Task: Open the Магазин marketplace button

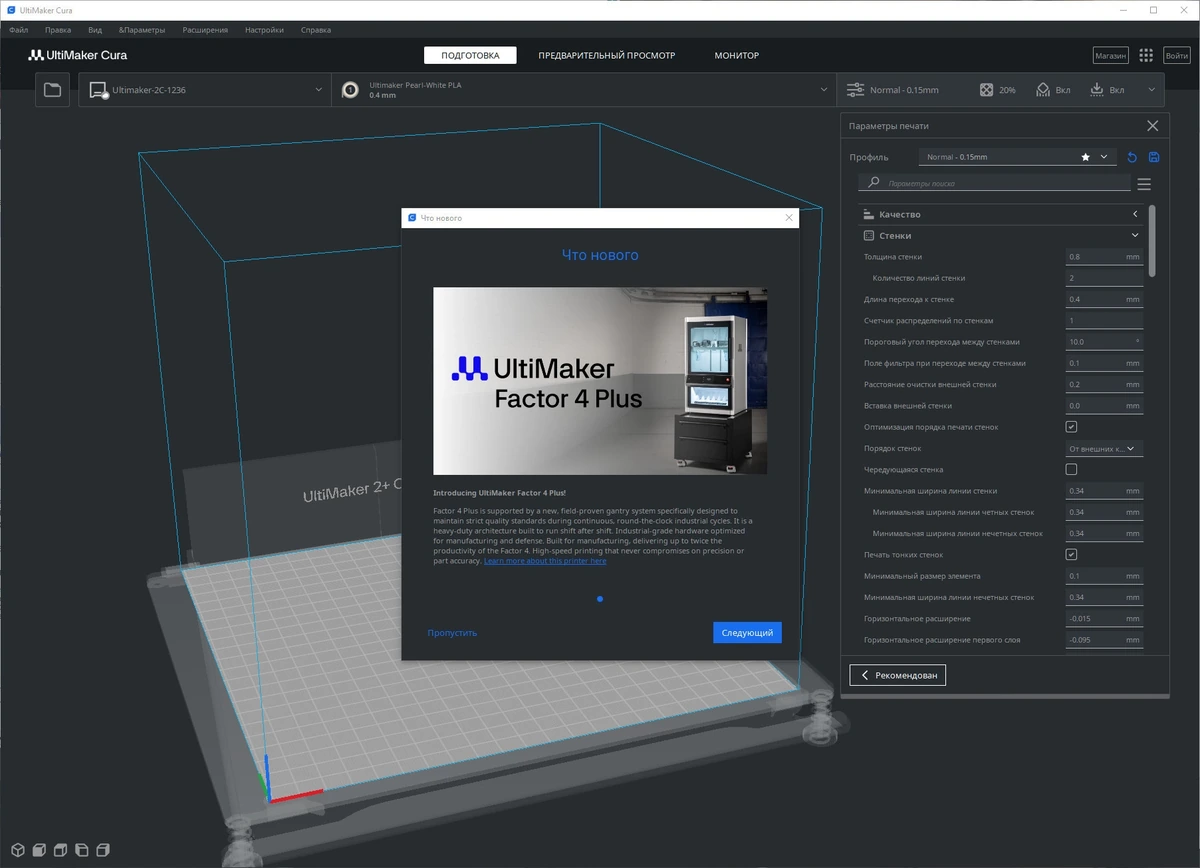Action: tap(1111, 56)
